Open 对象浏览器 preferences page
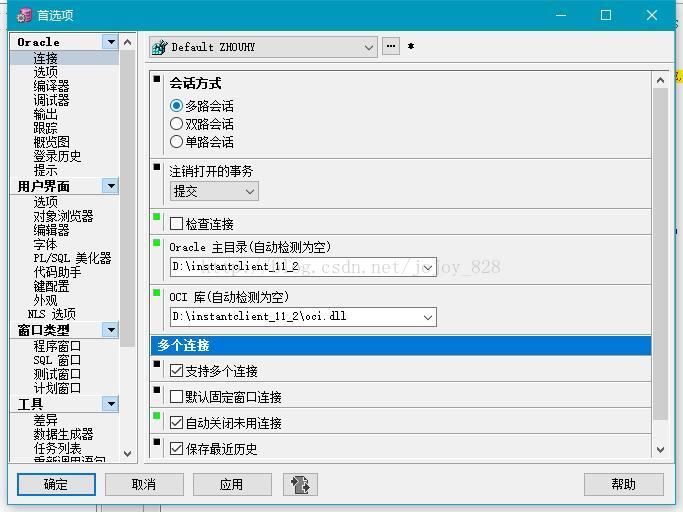The image size is (683, 512). click(63, 216)
